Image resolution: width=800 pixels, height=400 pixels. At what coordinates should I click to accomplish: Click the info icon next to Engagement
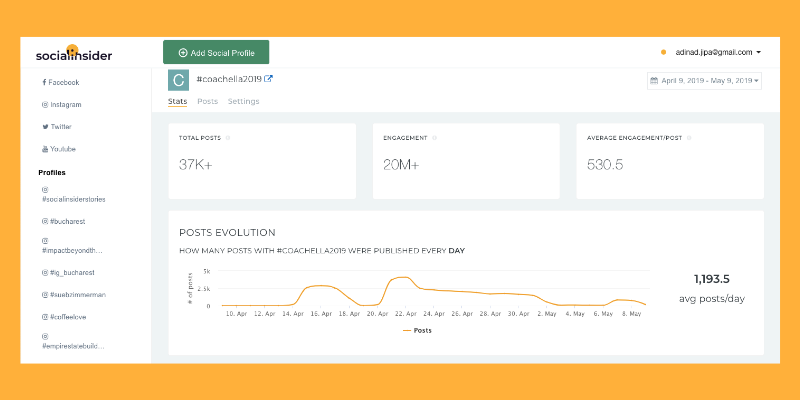[434, 138]
